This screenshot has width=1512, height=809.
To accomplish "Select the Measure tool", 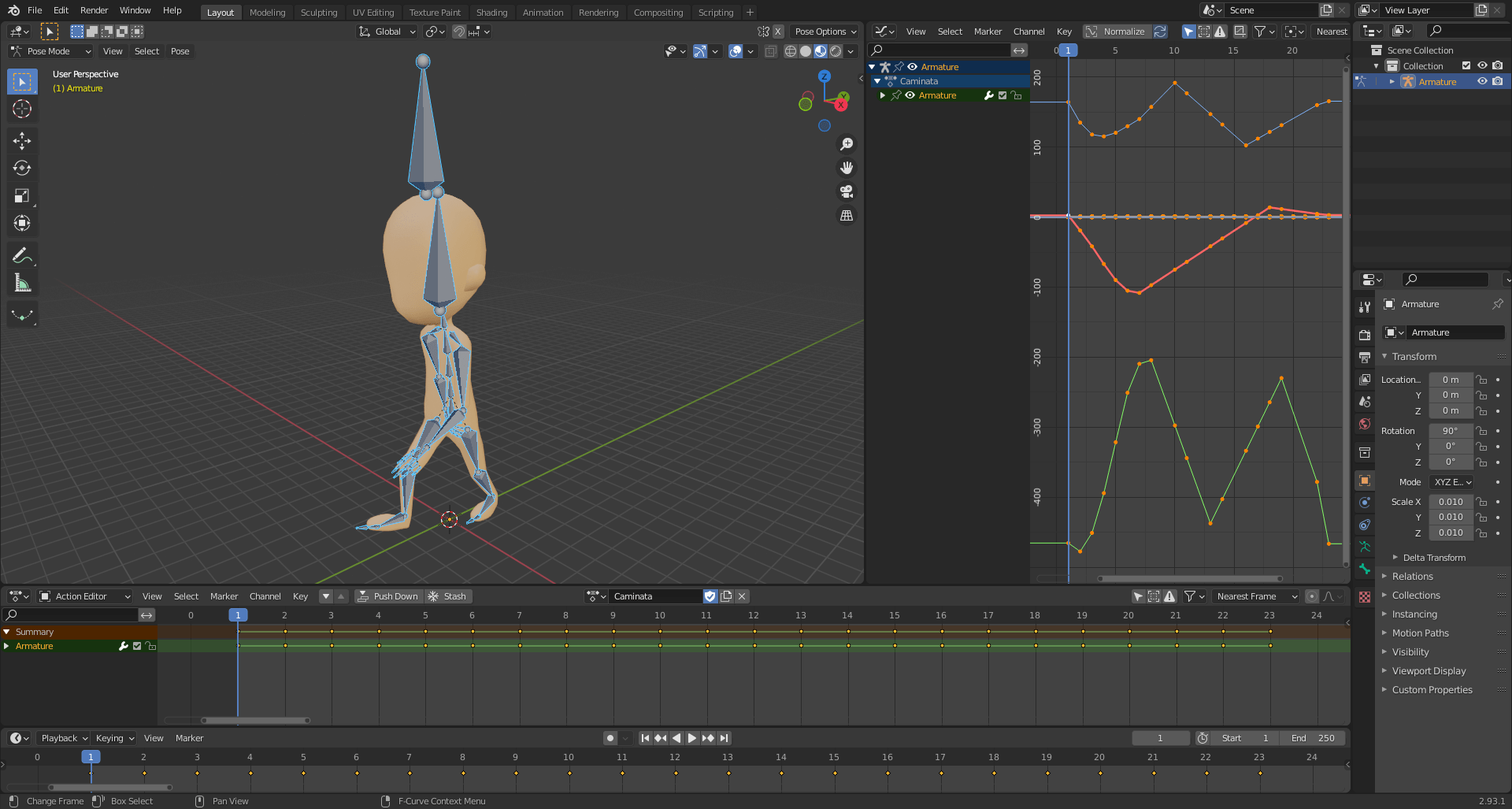I will click(22, 283).
